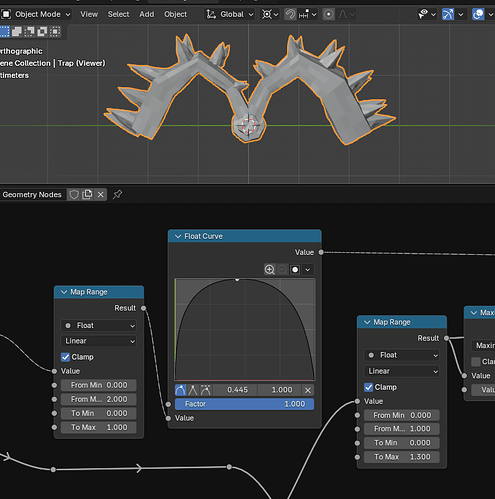
Task: Click the Value output socket of Float Curve
Action: tap(321, 252)
